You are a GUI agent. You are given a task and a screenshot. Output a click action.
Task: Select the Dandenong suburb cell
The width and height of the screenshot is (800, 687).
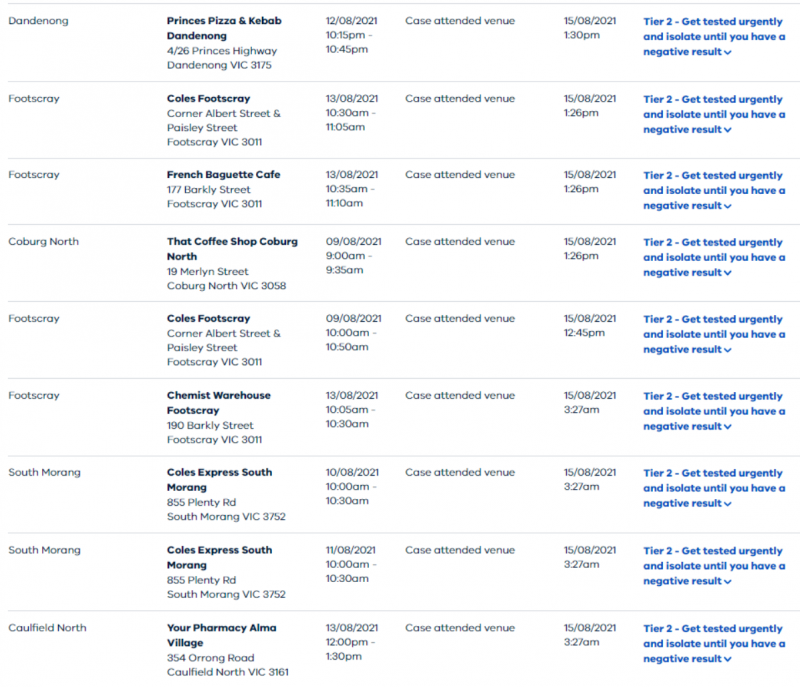[x=38, y=20]
